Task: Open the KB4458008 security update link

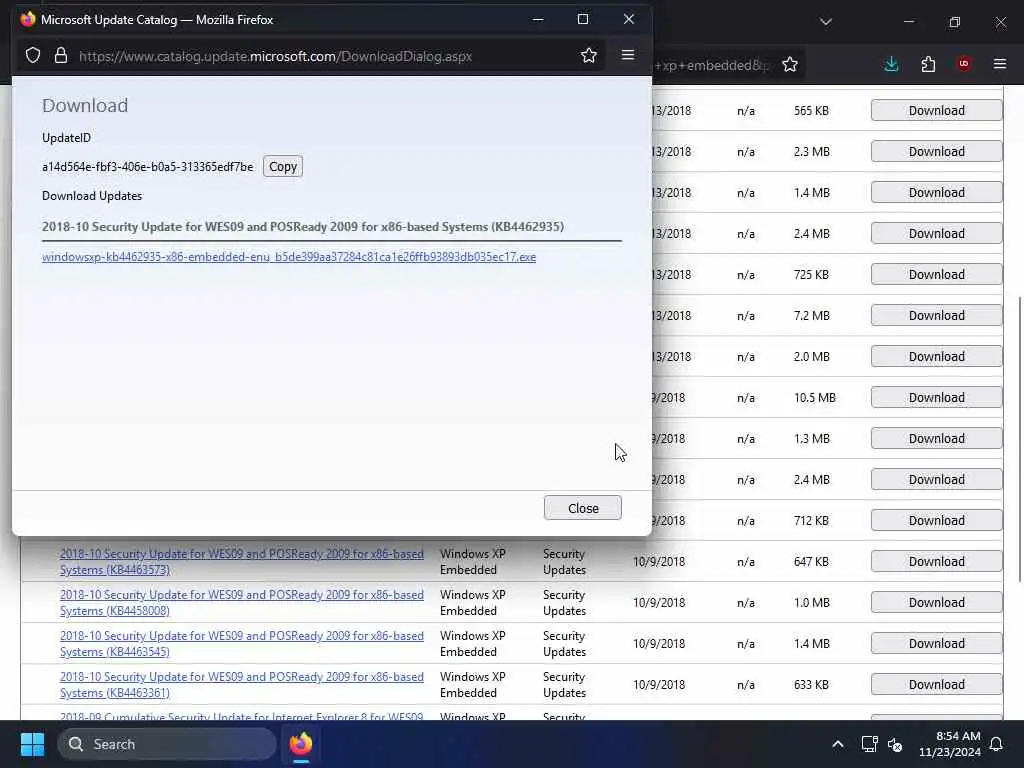Action: (x=242, y=603)
